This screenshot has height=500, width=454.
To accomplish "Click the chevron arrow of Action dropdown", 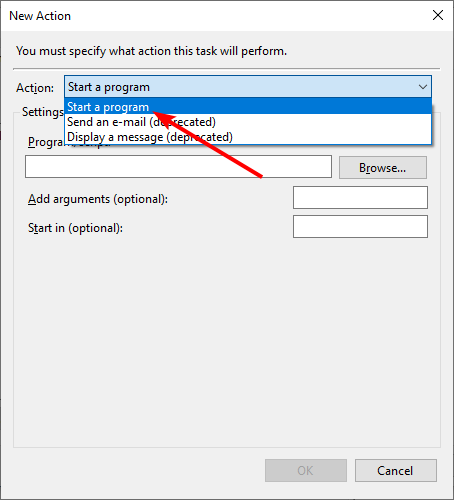I will [423, 87].
